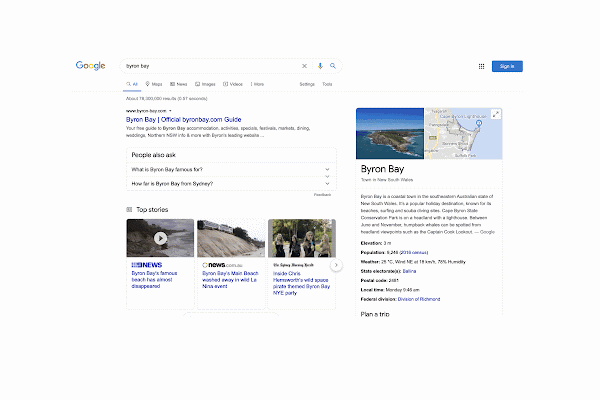Switch to the Videos tab
The width and height of the screenshot is (600, 400).
(x=233, y=84)
